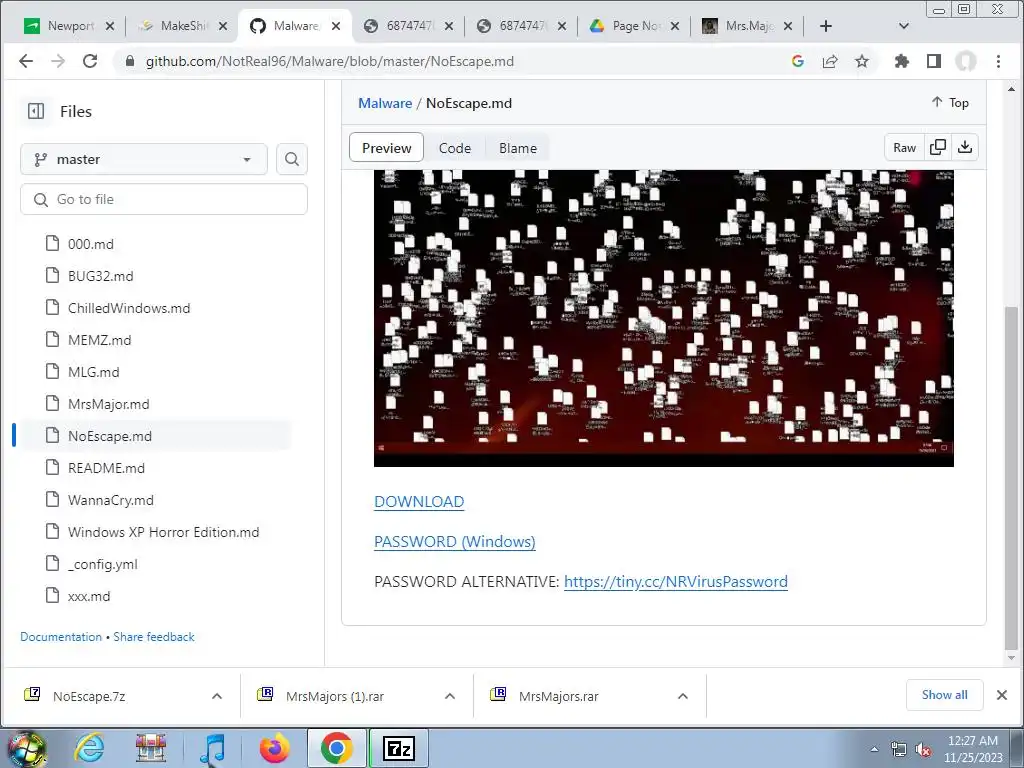Open the network tray icon
Screen dimensions: 1024x768
[x=899, y=749]
